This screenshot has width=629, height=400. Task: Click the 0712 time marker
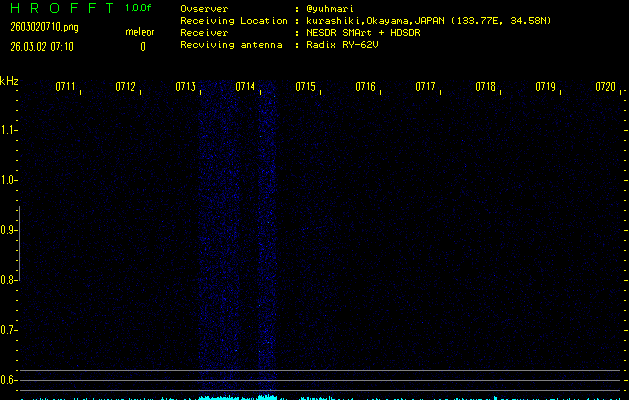coord(125,86)
